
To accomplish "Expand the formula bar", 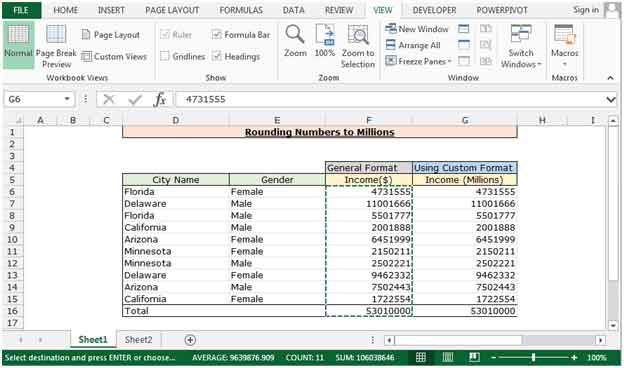I will point(610,99).
